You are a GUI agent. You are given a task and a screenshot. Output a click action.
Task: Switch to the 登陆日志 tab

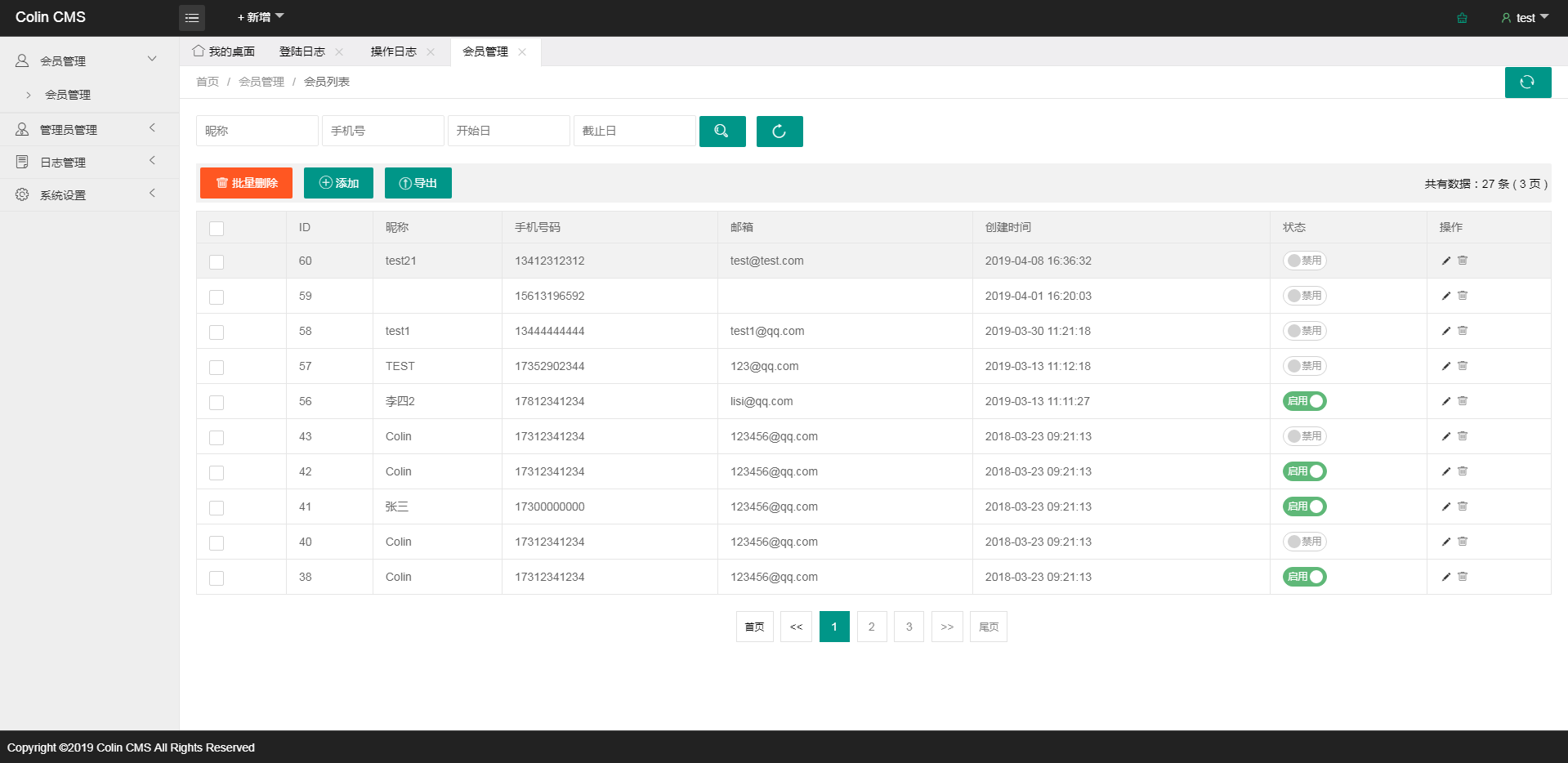tap(302, 51)
